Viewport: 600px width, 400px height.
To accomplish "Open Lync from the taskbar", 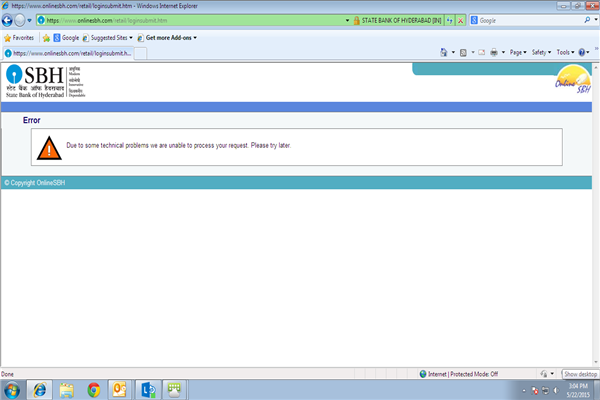I will tap(148, 390).
